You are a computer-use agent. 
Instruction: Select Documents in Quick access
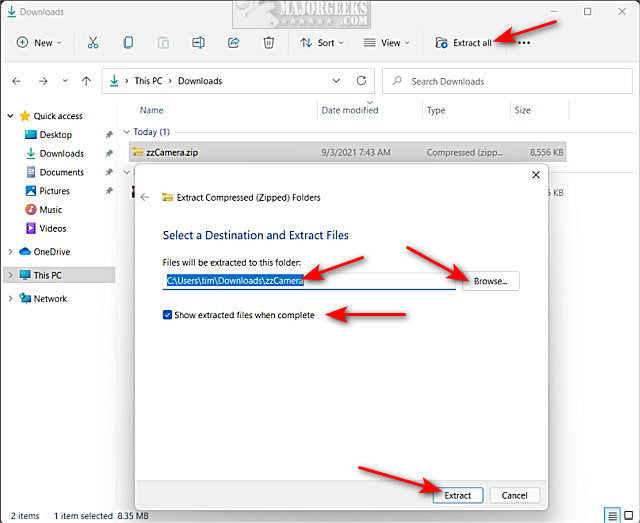pyautogui.click(x=61, y=172)
